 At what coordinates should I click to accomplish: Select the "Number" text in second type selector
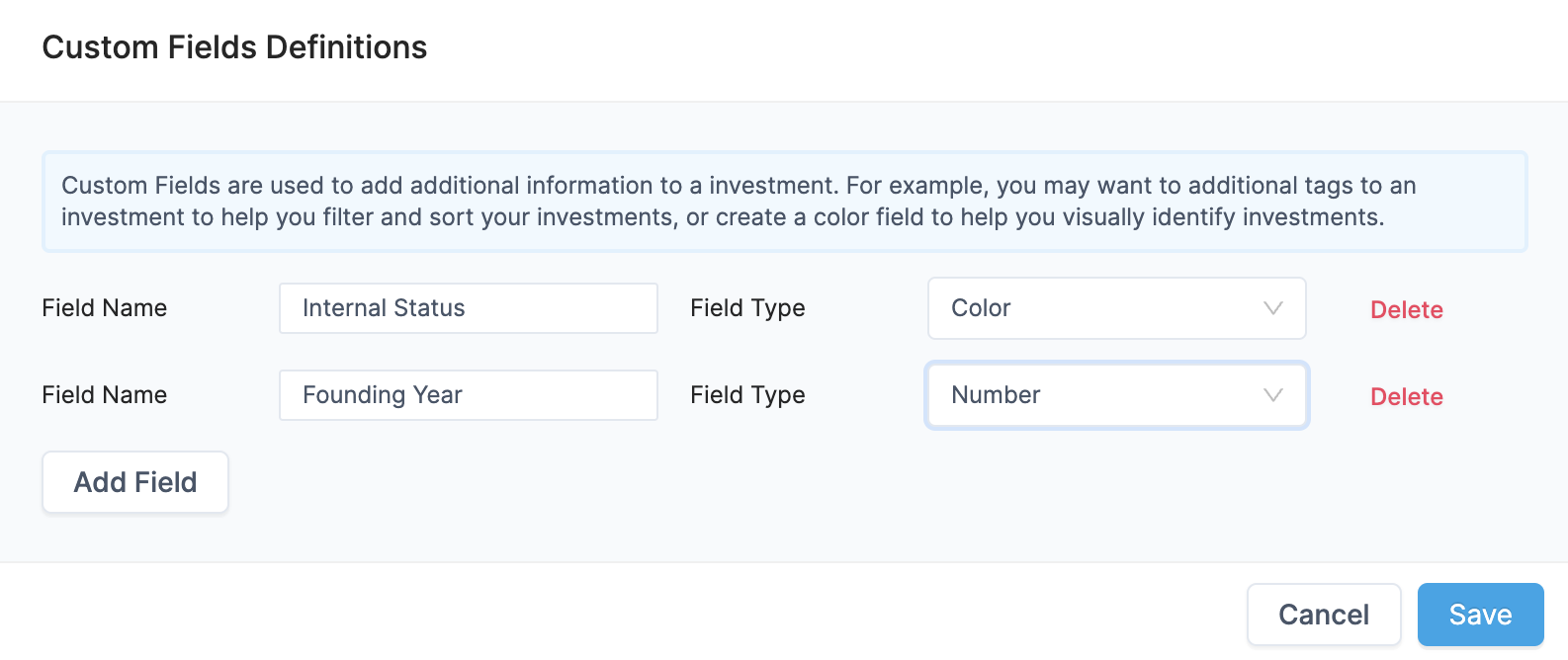pos(996,395)
